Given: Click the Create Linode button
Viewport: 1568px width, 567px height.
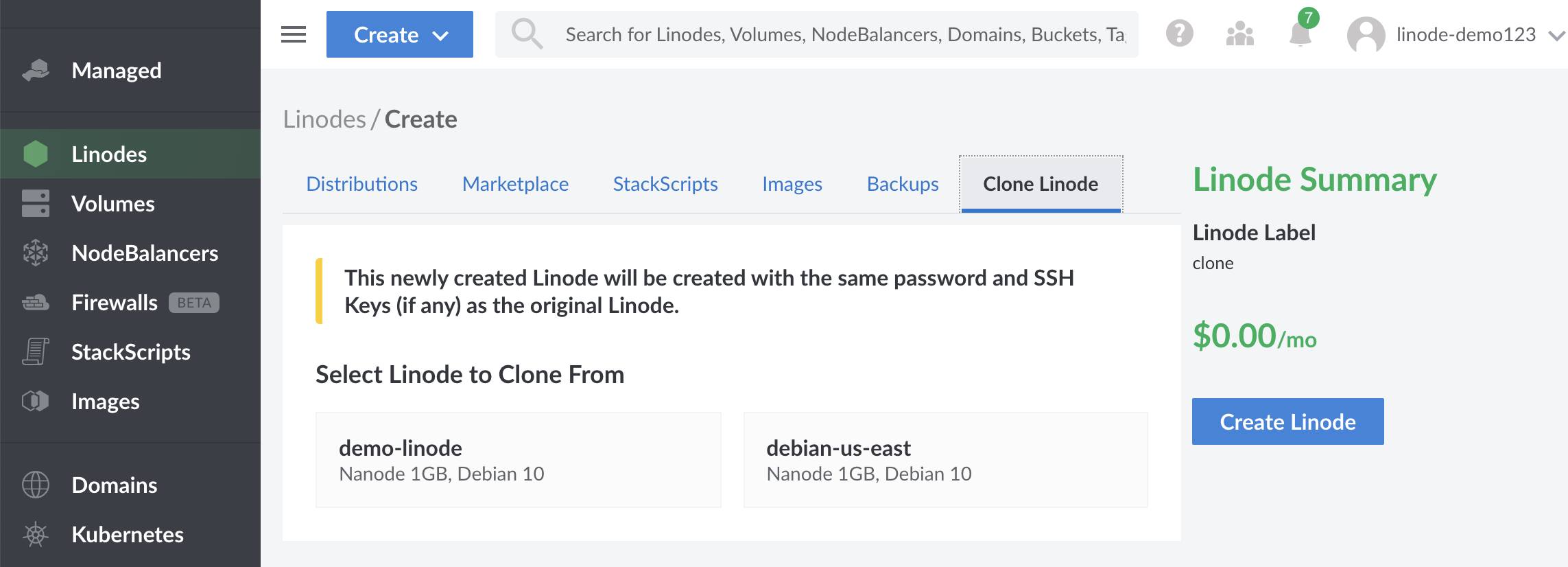Looking at the screenshot, I should pos(1287,421).
